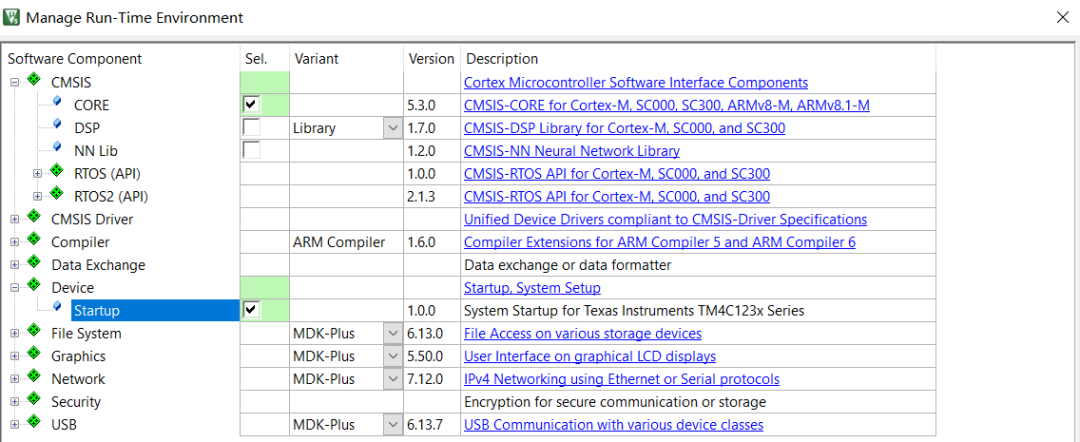Click the Startup component blue icon
Screen dimensions: 1080x442
click(x=57, y=309)
